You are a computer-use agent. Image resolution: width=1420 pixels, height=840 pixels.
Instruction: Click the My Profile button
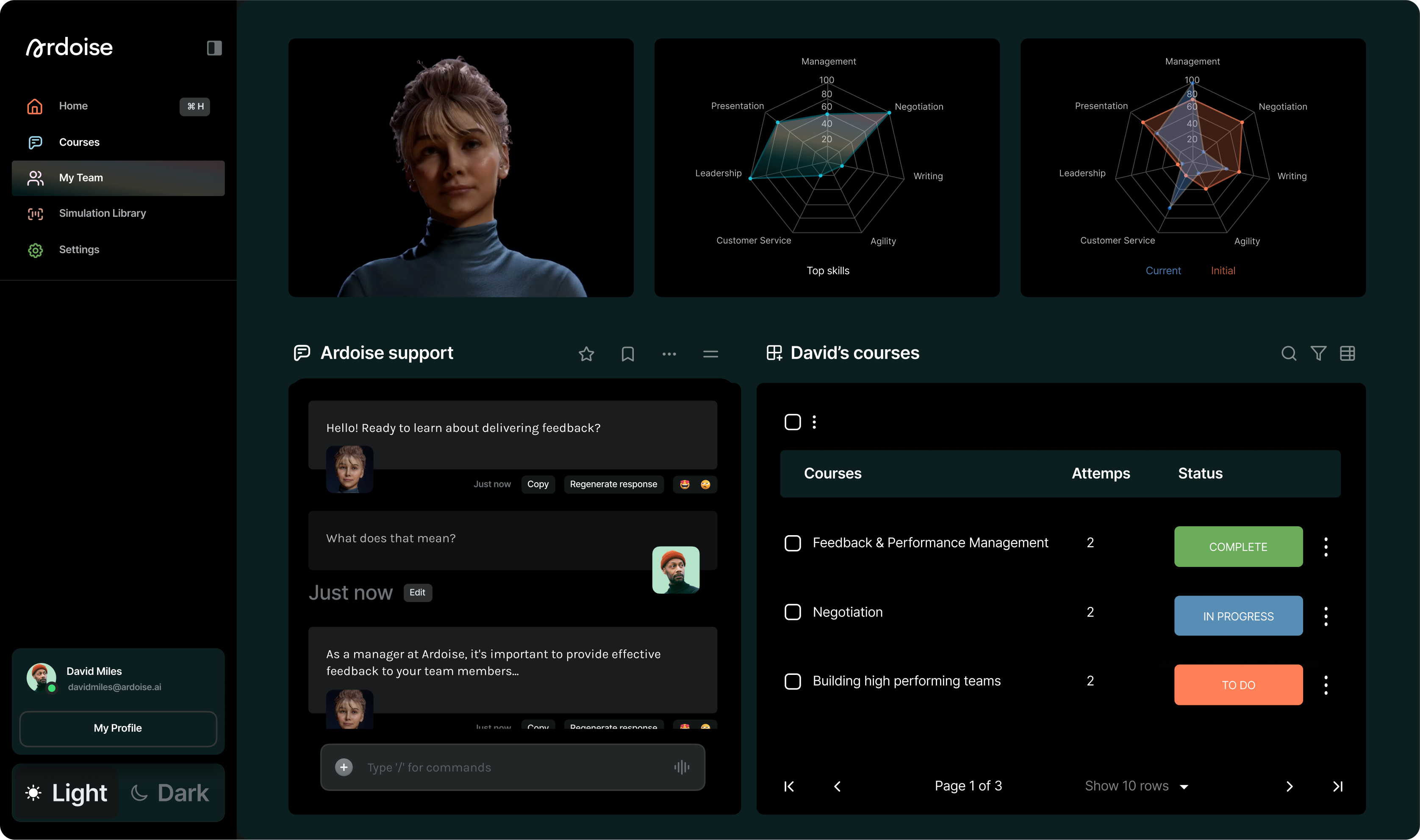118,729
